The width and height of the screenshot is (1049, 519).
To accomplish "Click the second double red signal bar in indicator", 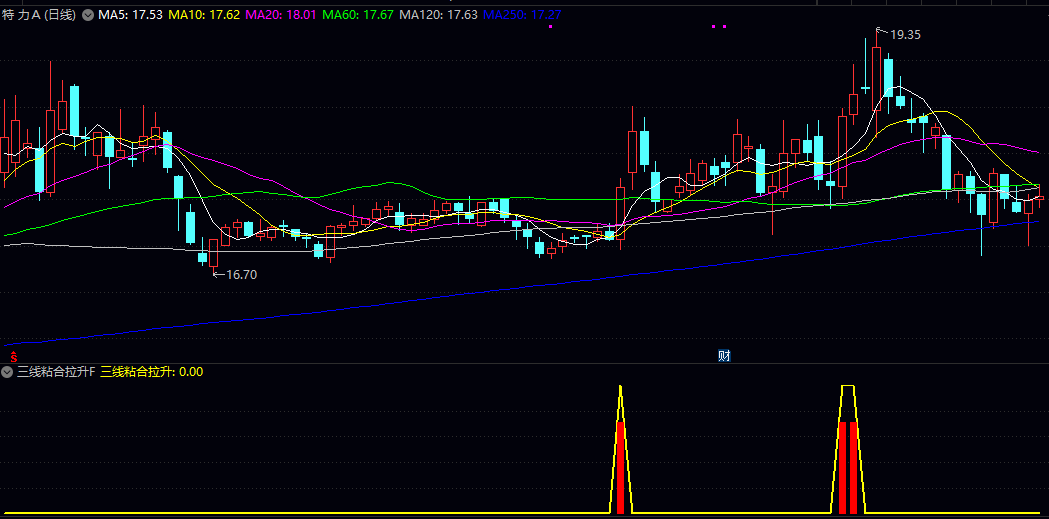I will (x=848, y=466).
